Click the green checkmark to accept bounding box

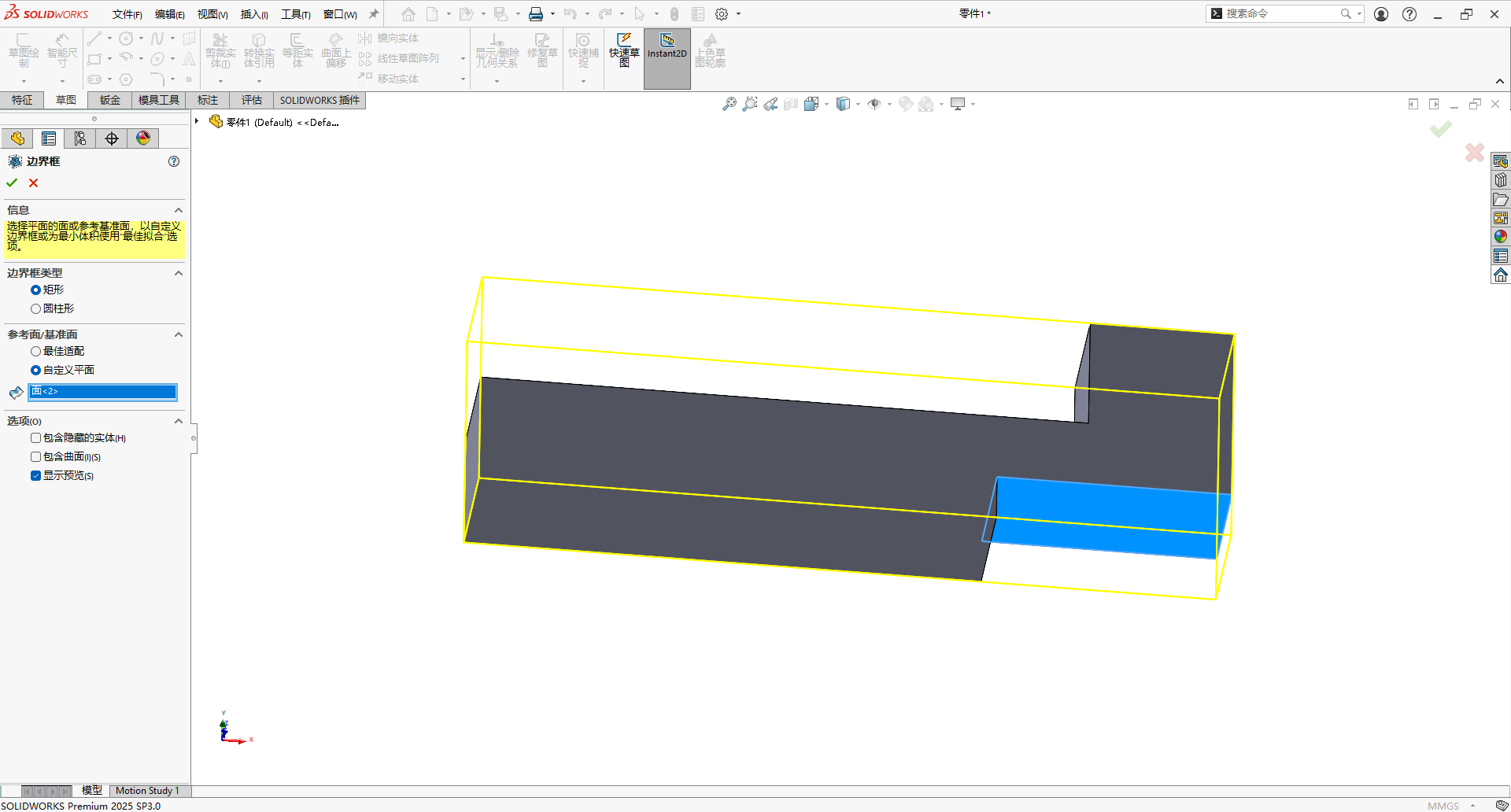tap(12, 183)
